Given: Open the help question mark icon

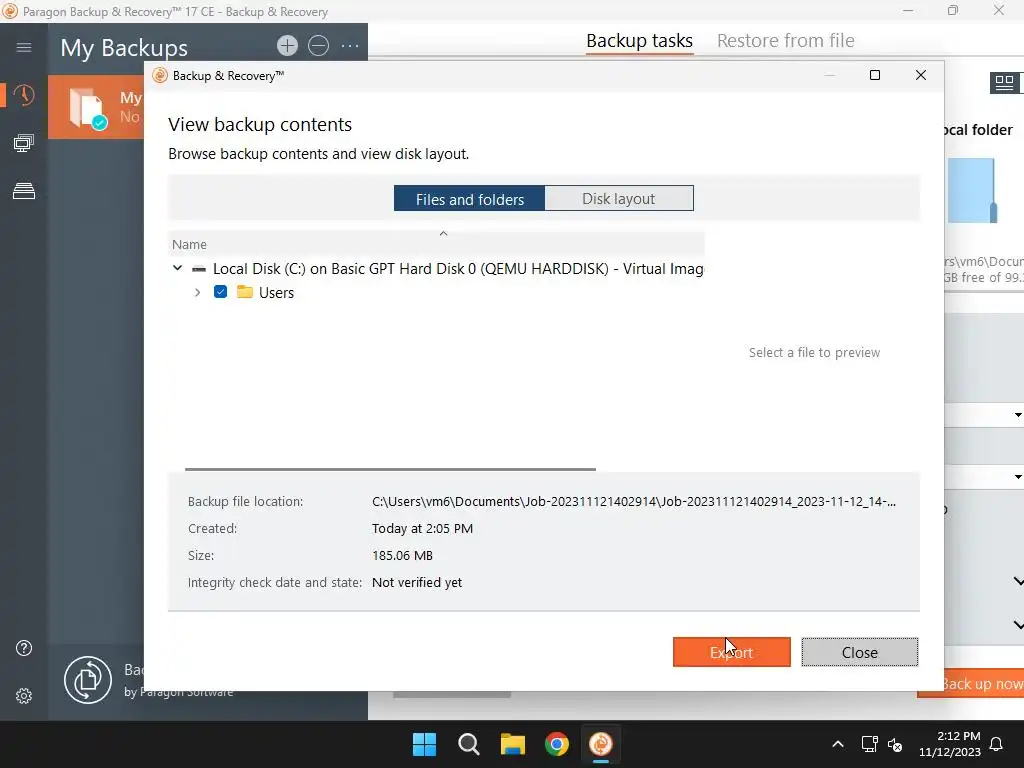Looking at the screenshot, I should tap(24, 648).
